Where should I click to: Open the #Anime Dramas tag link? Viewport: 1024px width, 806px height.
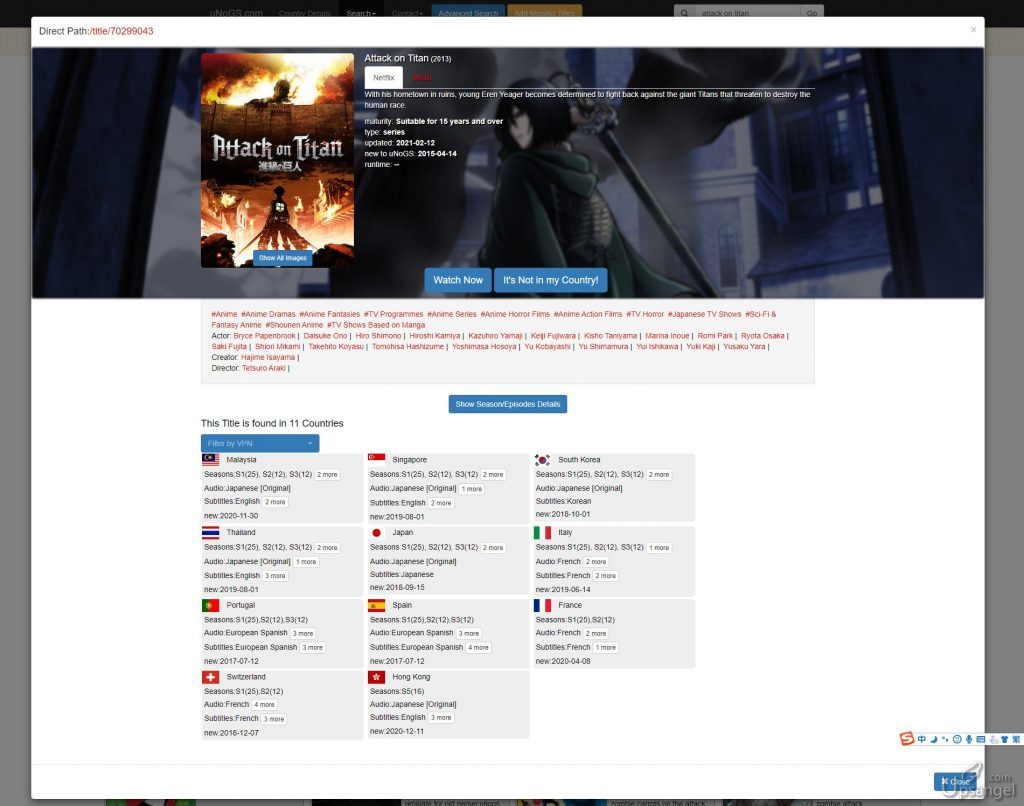[268, 314]
